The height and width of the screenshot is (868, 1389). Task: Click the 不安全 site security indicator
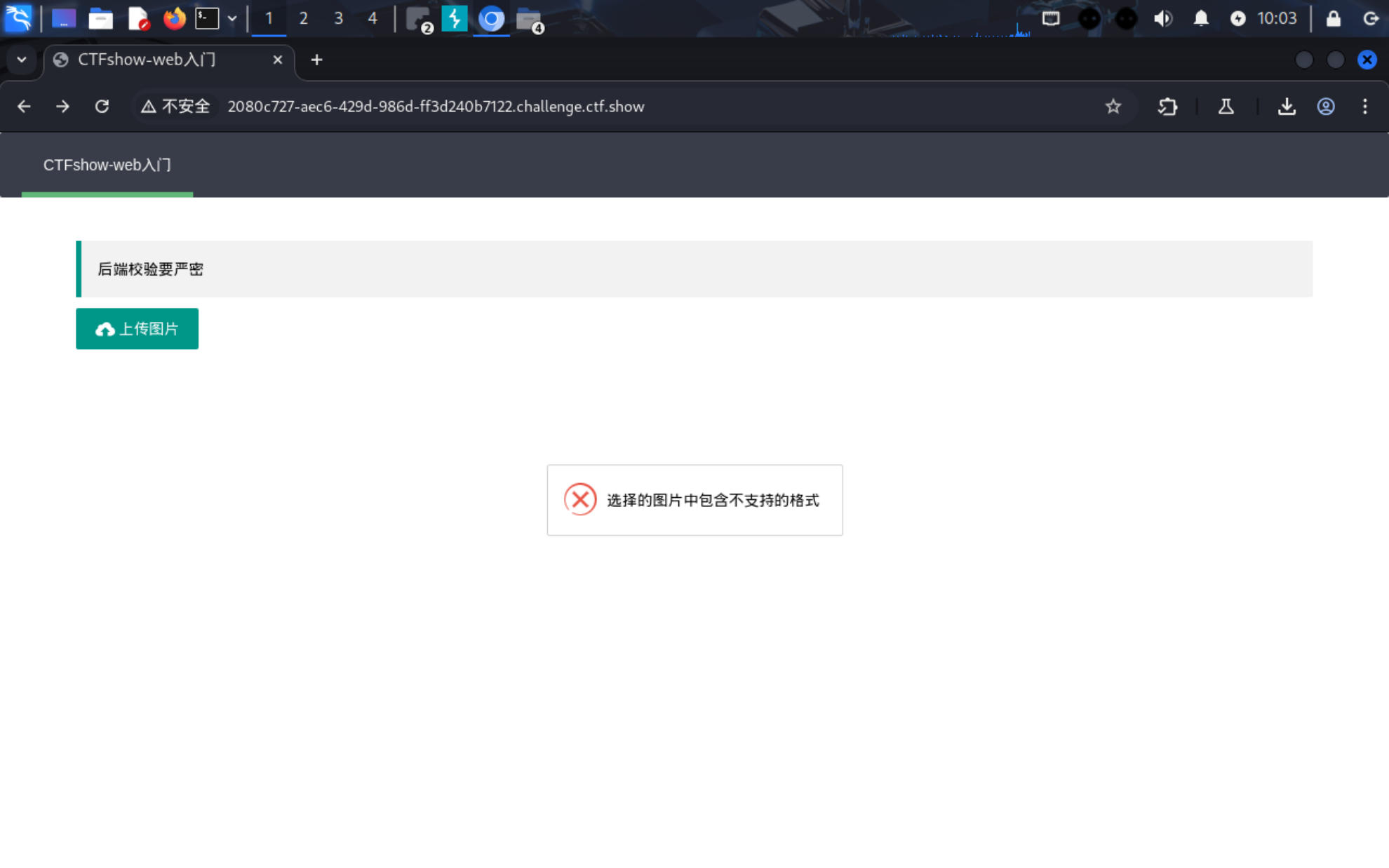176,107
